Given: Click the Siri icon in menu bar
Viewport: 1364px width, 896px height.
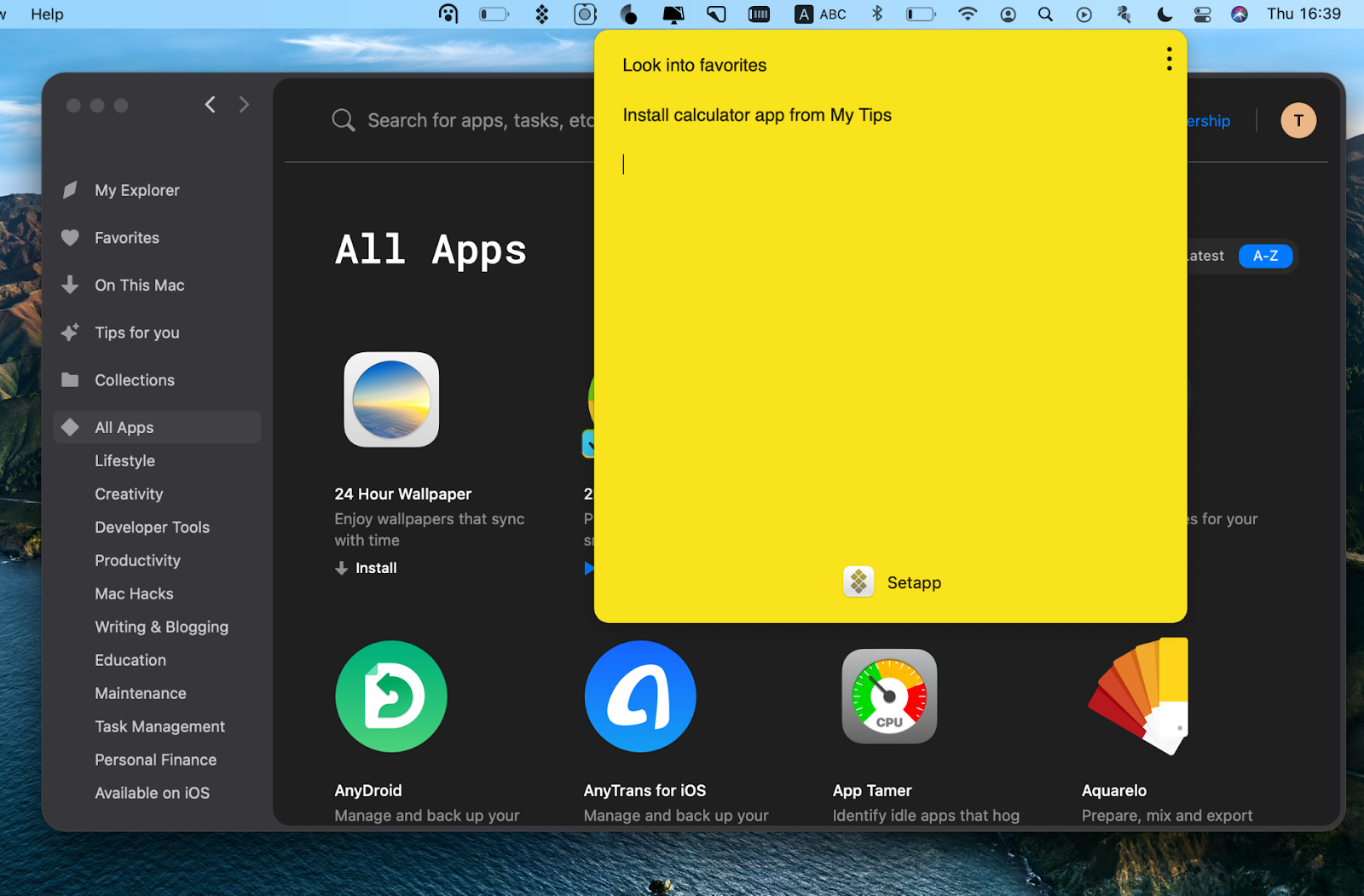Looking at the screenshot, I should tap(1240, 14).
